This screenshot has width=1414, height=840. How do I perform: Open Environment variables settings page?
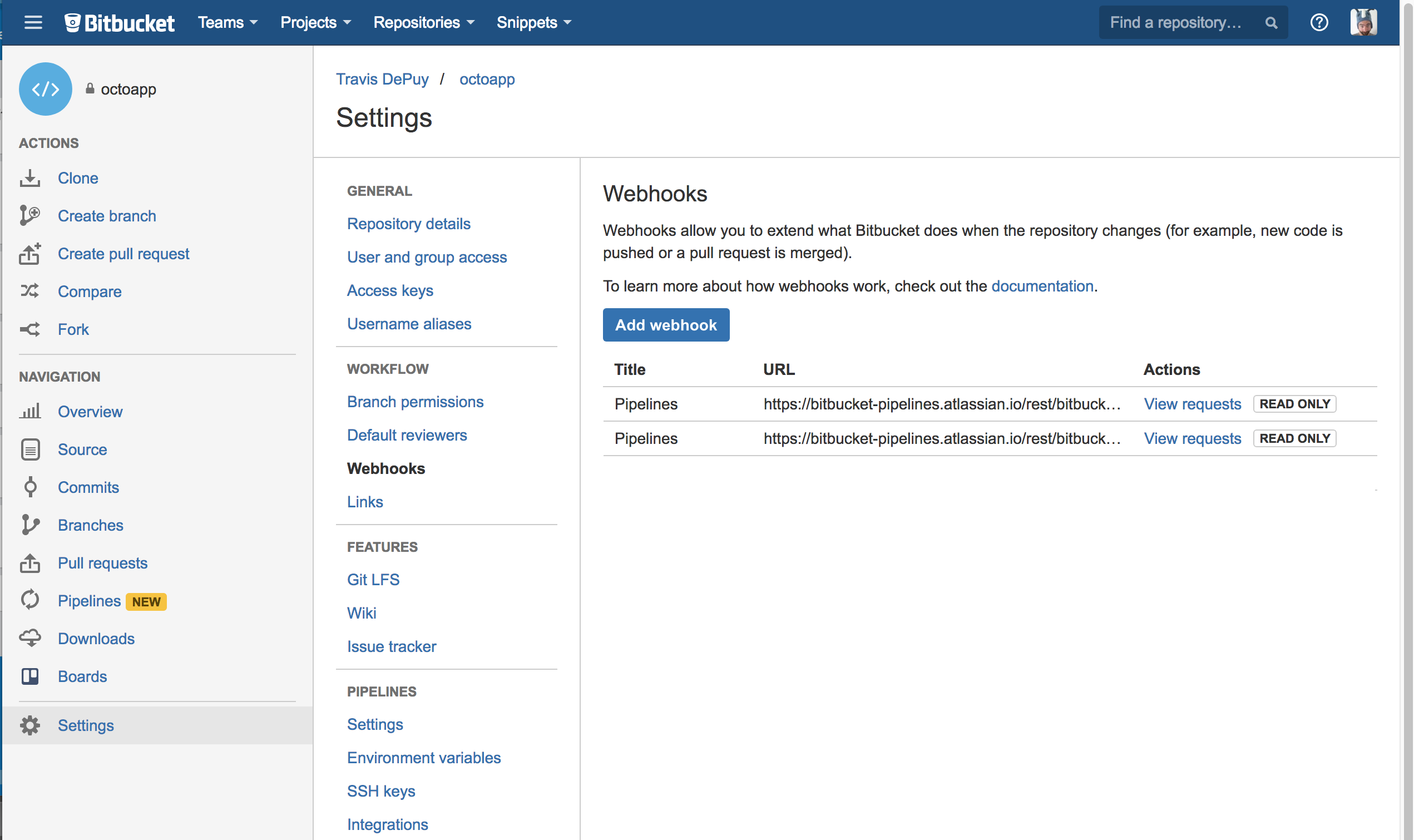[424, 758]
